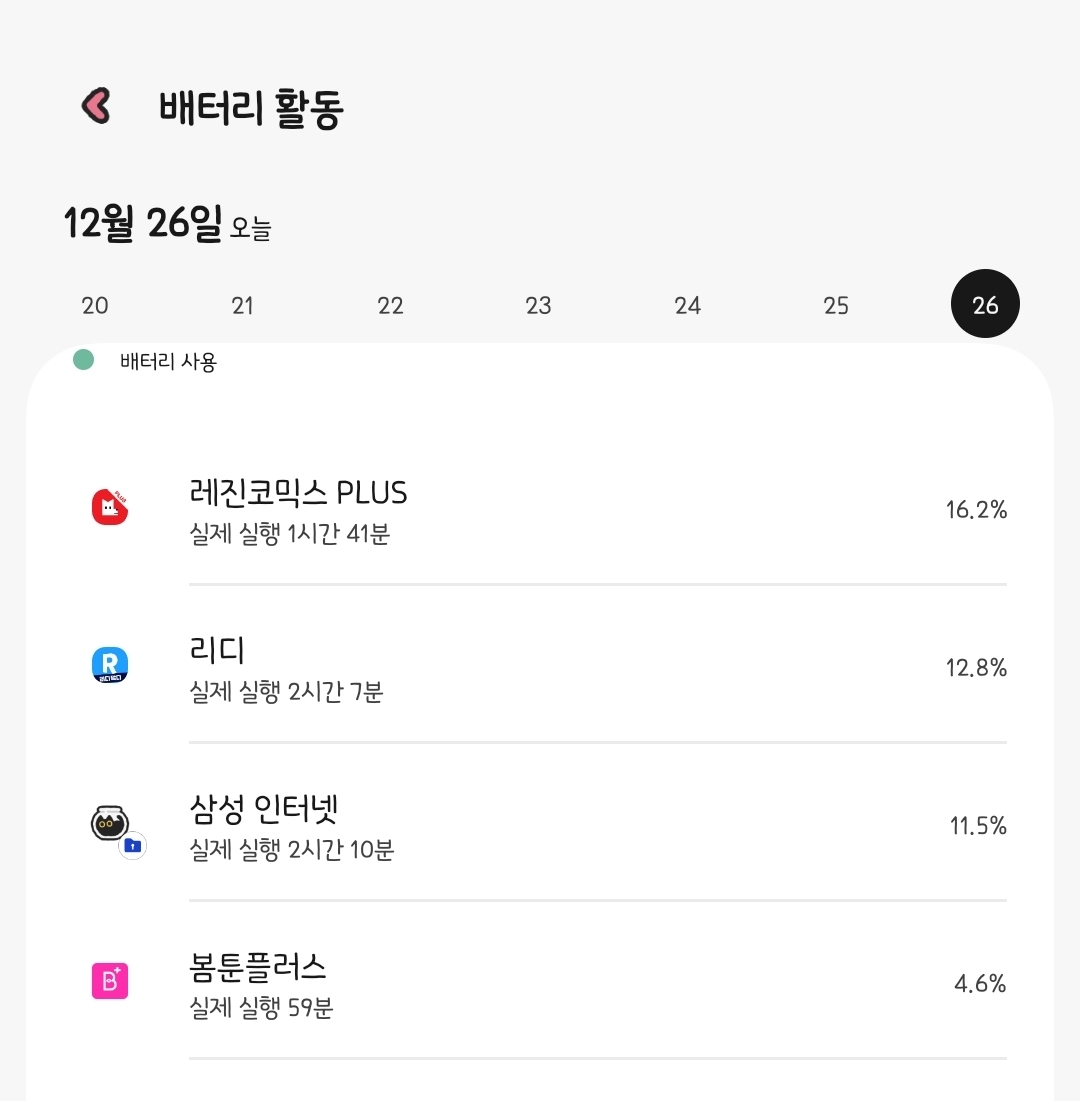Tap the 16.2% usage value
Screen dimensions: 1080x1101
click(x=976, y=510)
